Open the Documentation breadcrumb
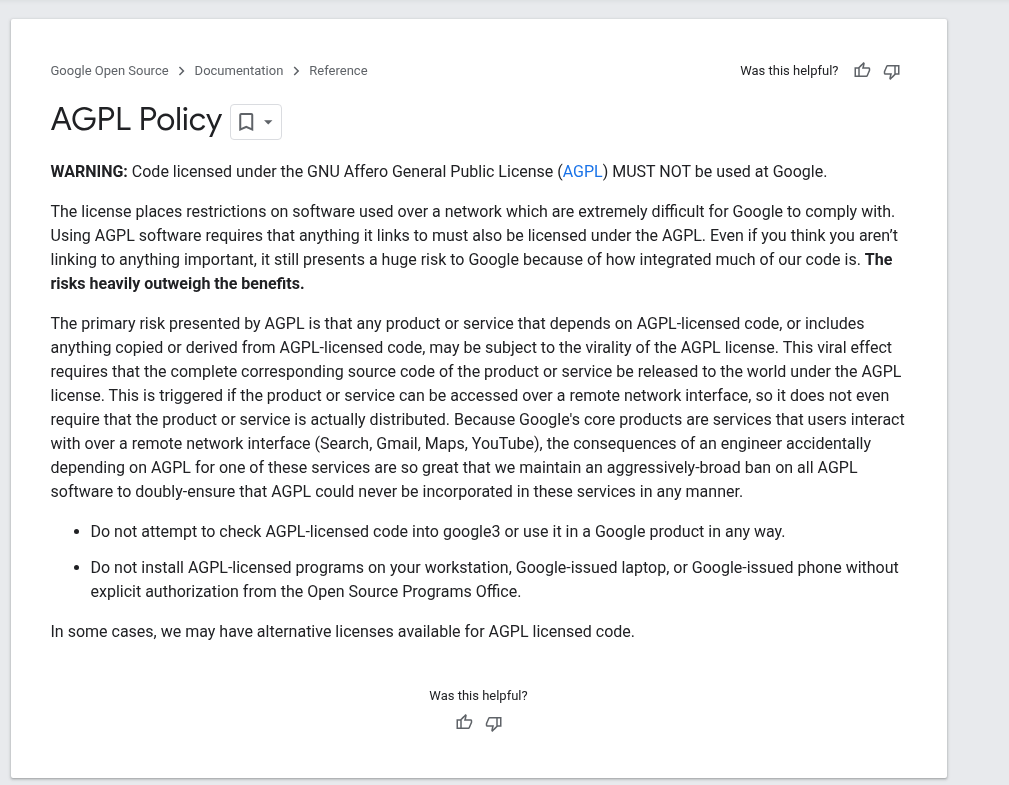The height and width of the screenshot is (785, 1009). (x=239, y=71)
